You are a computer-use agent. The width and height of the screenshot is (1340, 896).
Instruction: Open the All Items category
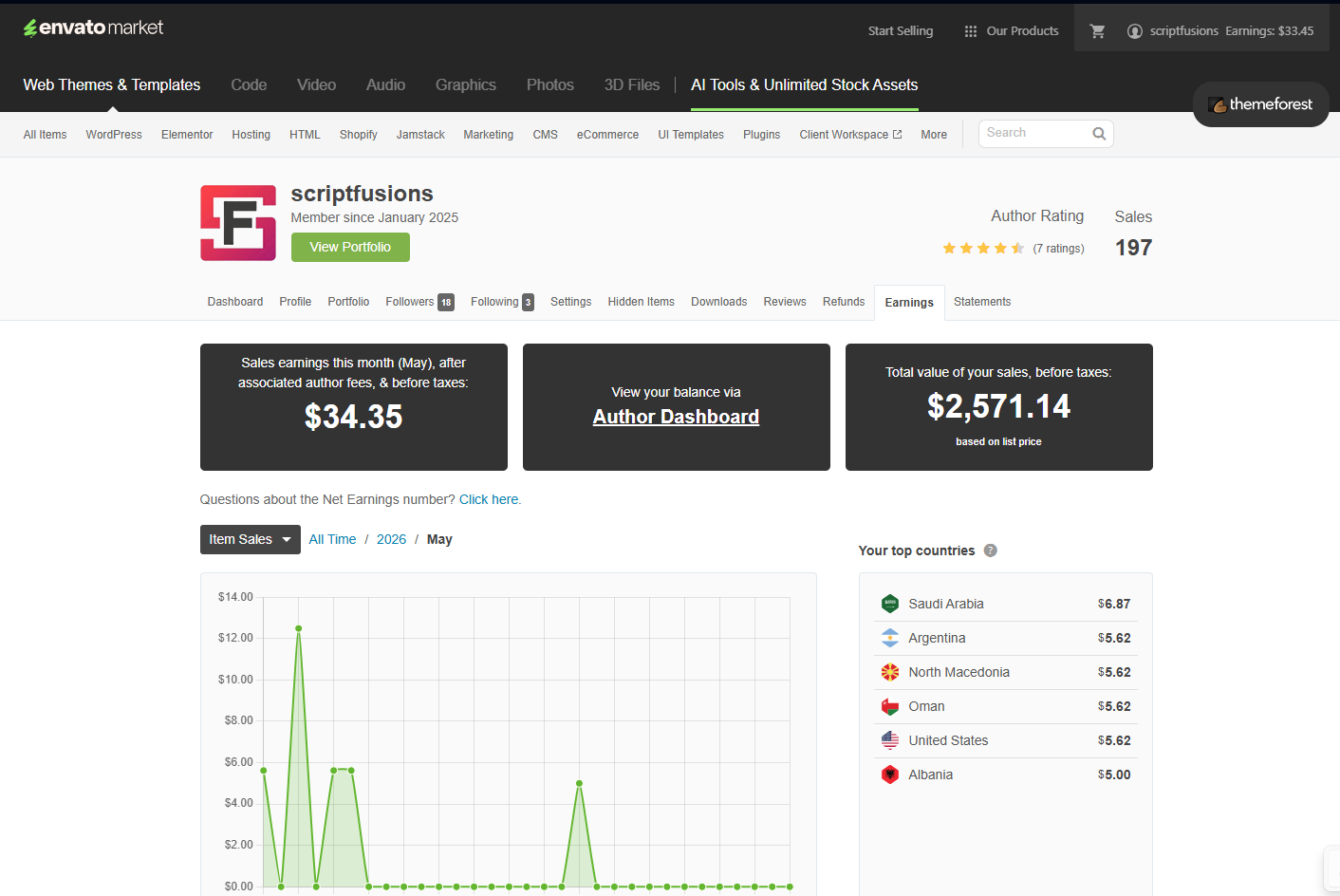coord(45,135)
